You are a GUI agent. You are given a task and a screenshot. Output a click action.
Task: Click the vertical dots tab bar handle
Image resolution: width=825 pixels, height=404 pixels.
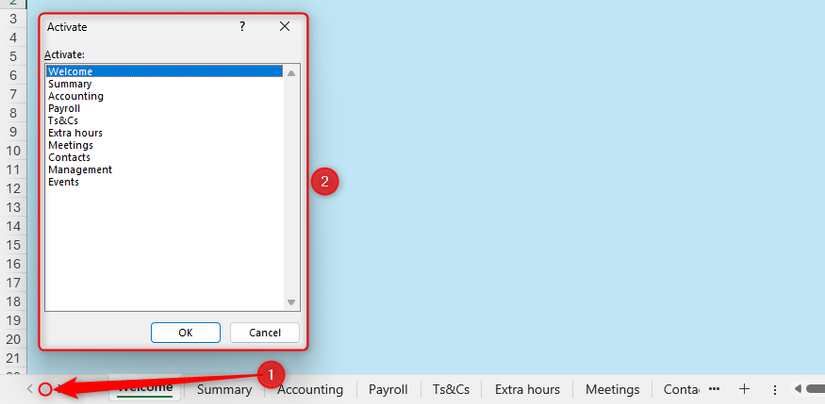point(774,390)
